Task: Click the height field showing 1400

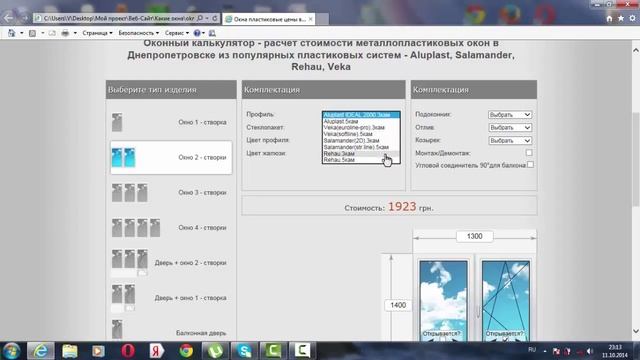Action: click(398, 305)
